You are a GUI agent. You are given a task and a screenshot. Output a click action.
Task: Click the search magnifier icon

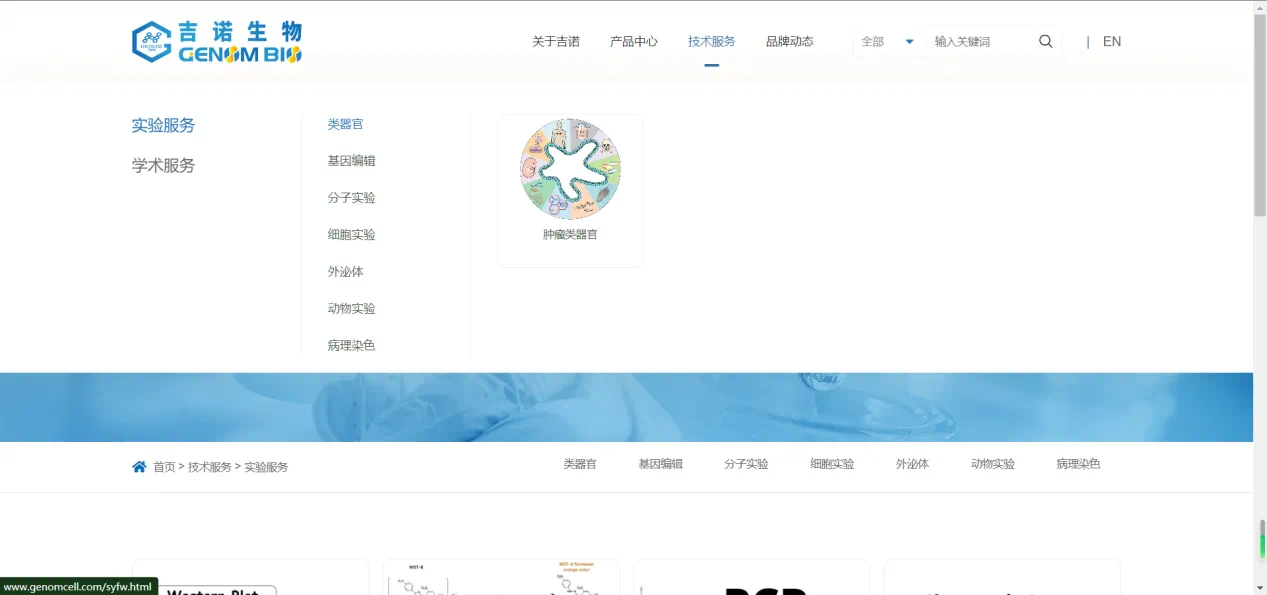coord(1046,42)
